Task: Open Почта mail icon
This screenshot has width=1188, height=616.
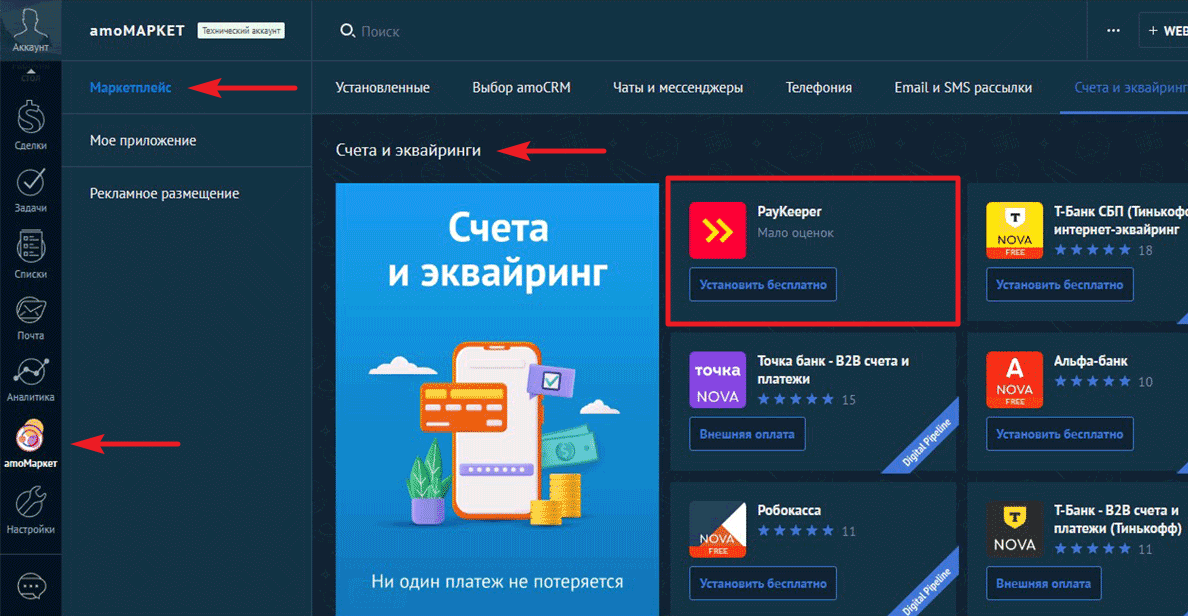Action: click(31, 315)
